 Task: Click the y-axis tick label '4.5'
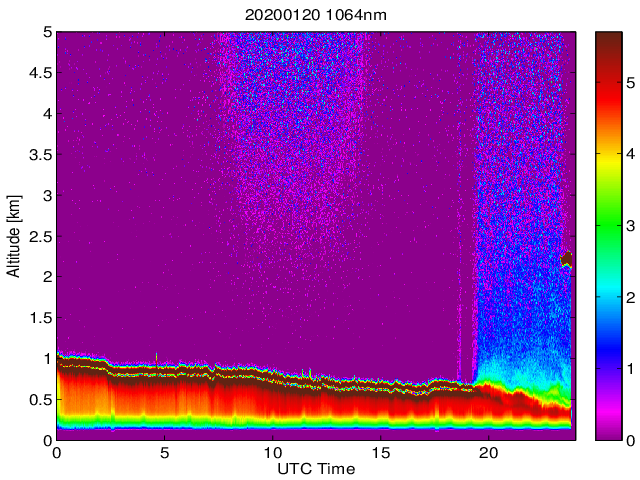38,72
